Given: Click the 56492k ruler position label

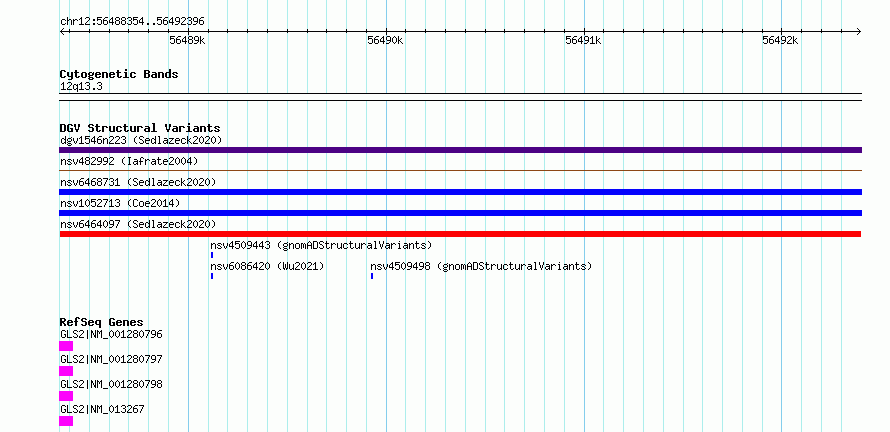Looking at the screenshot, I should point(780,40).
